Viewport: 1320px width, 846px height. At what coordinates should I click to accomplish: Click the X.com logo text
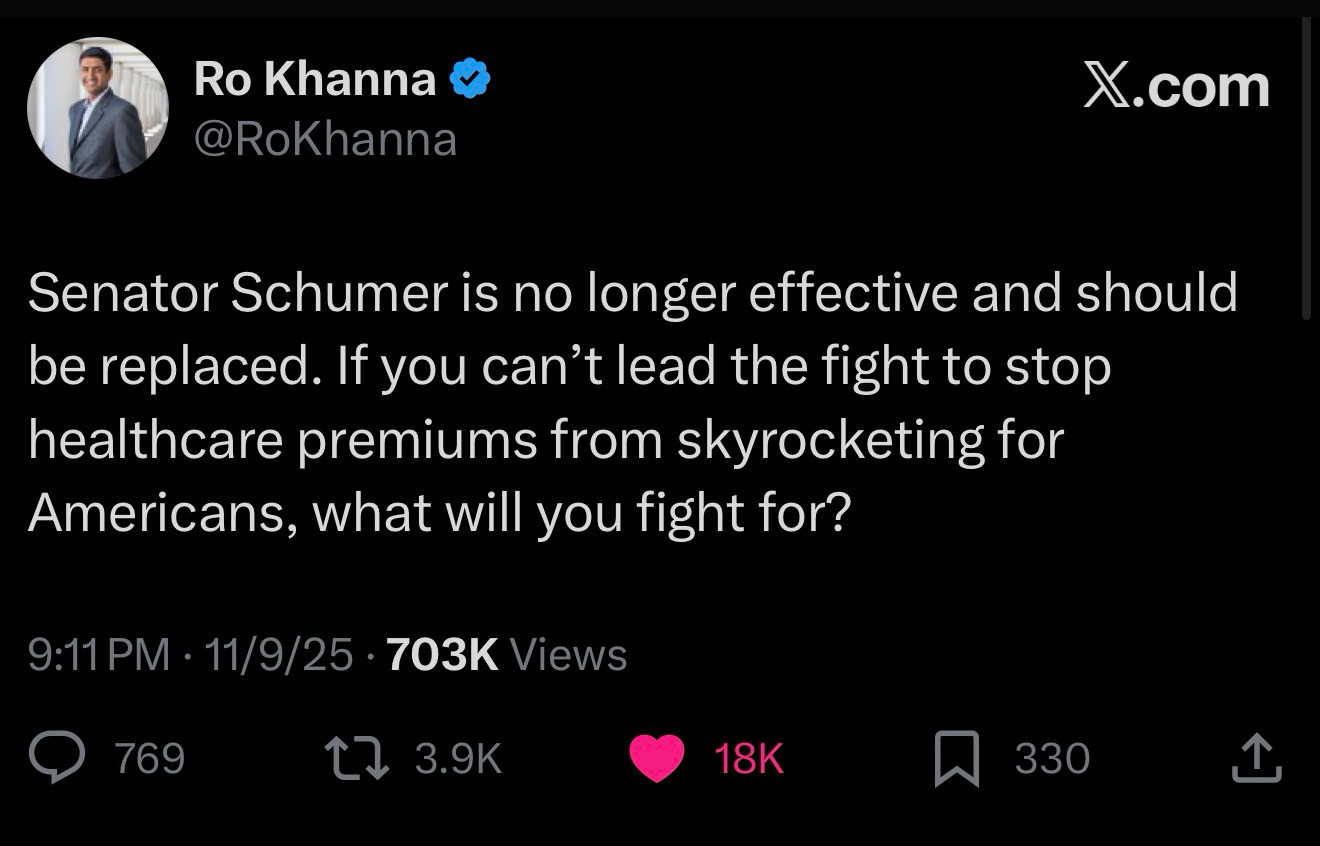1176,86
